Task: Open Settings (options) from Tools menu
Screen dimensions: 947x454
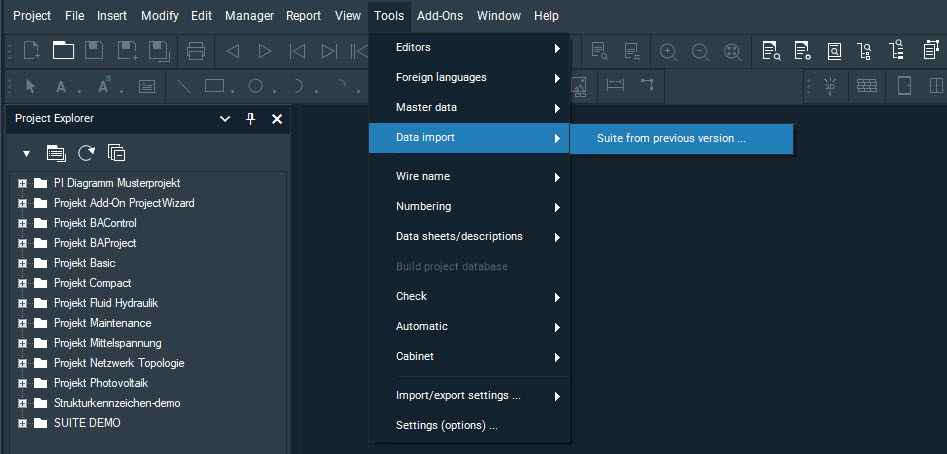Action: coord(469,426)
